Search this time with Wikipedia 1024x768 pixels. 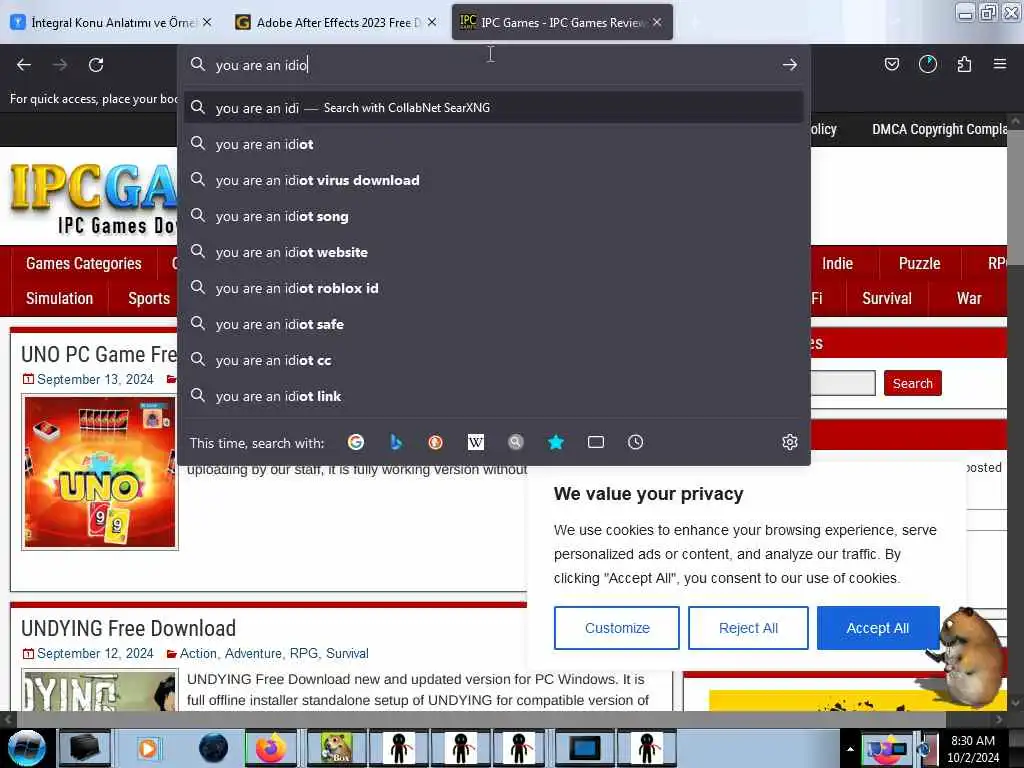point(476,442)
